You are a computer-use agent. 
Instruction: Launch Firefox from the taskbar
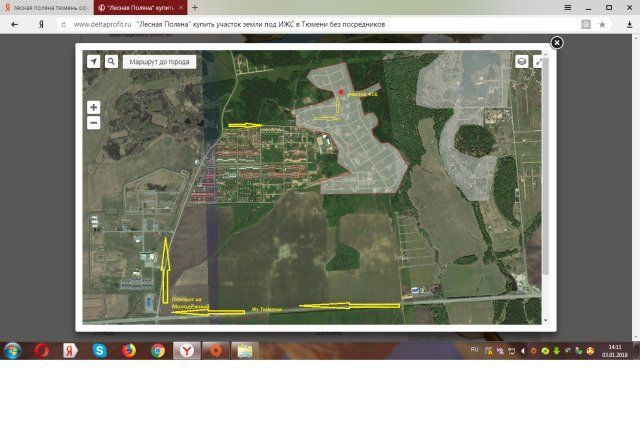point(129,351)
